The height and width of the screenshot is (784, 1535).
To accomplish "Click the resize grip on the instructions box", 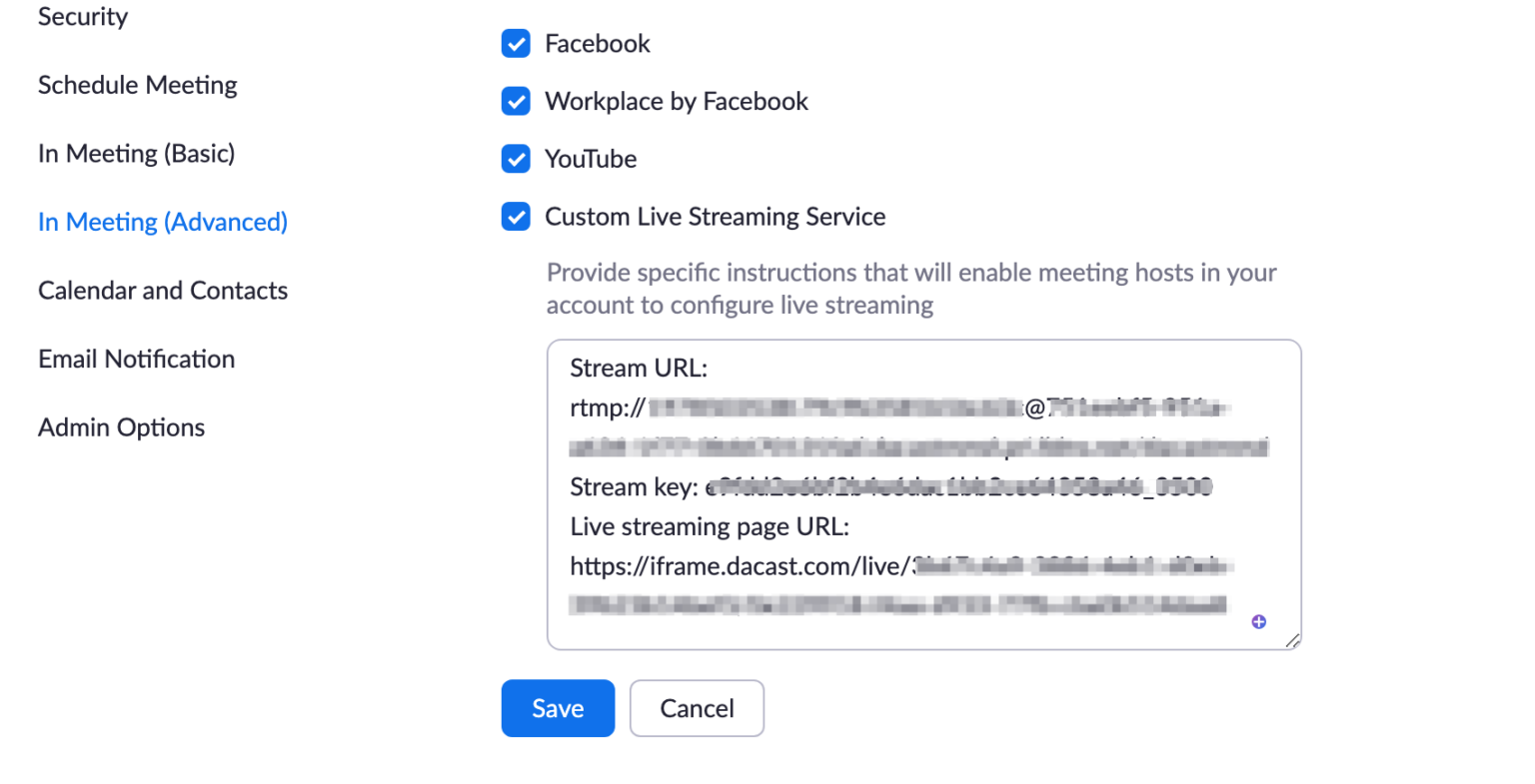I will 1291,640.
